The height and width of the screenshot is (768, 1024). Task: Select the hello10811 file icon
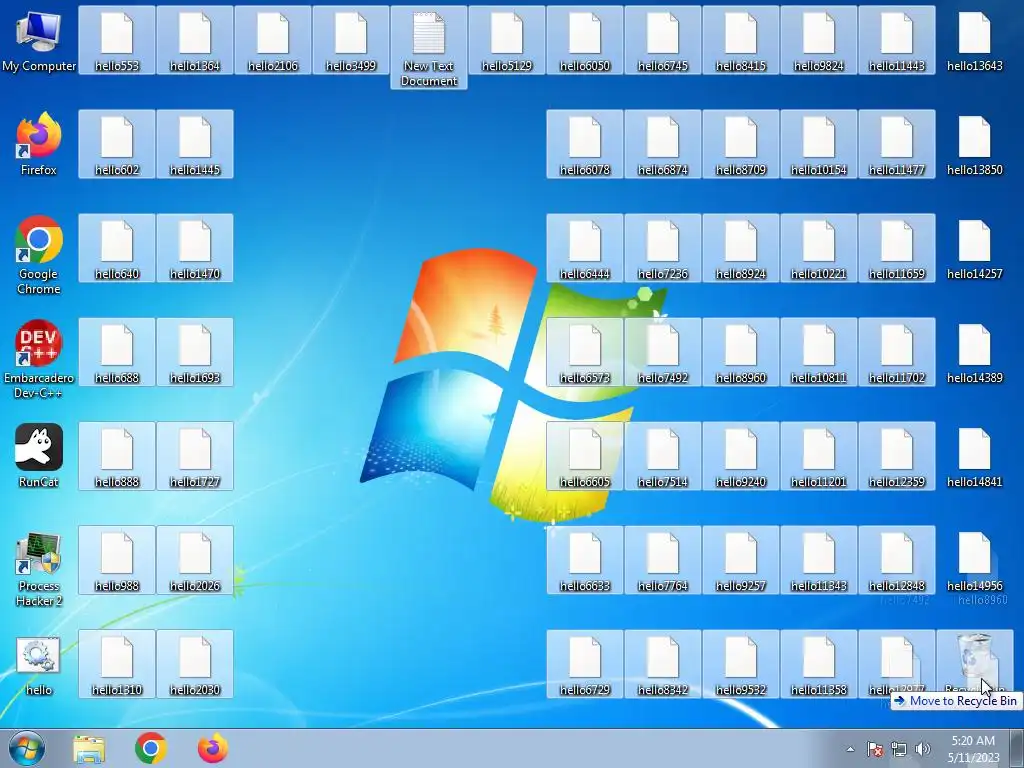[x=819, y=352]
